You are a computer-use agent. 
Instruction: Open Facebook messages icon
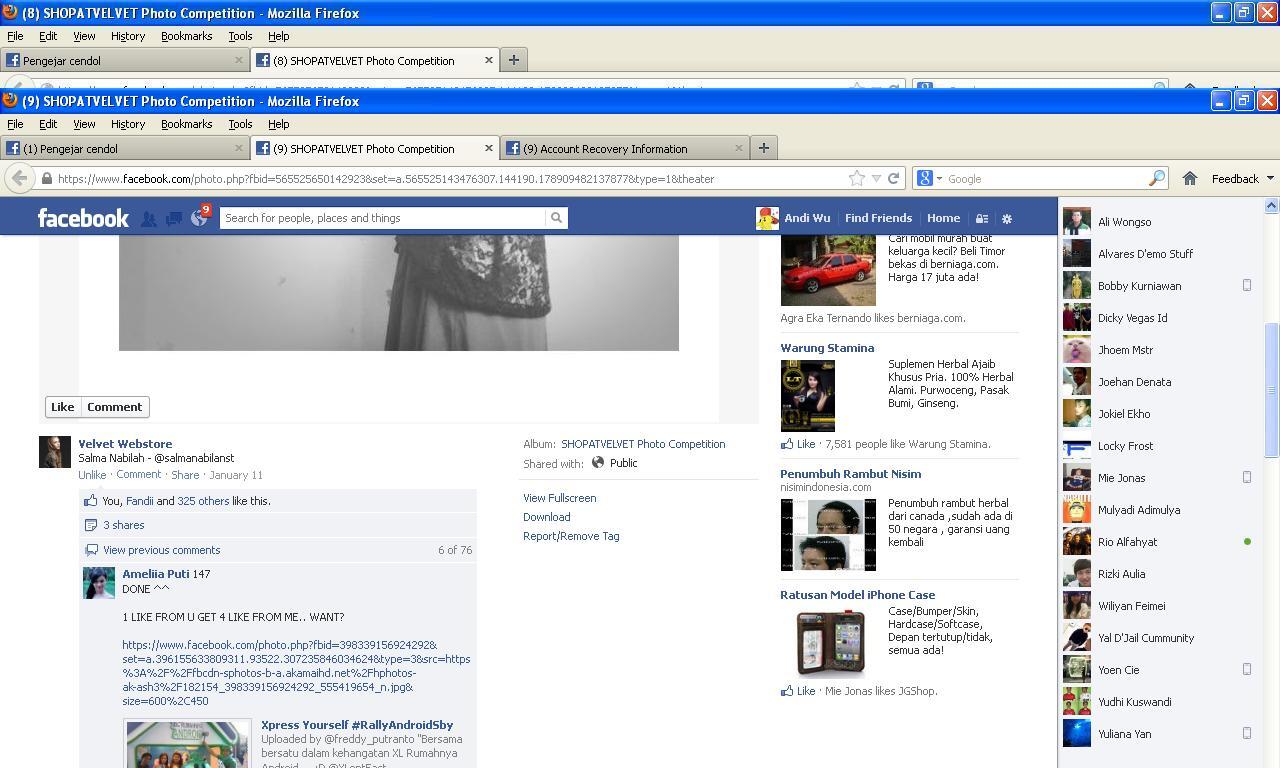[174, 218]
